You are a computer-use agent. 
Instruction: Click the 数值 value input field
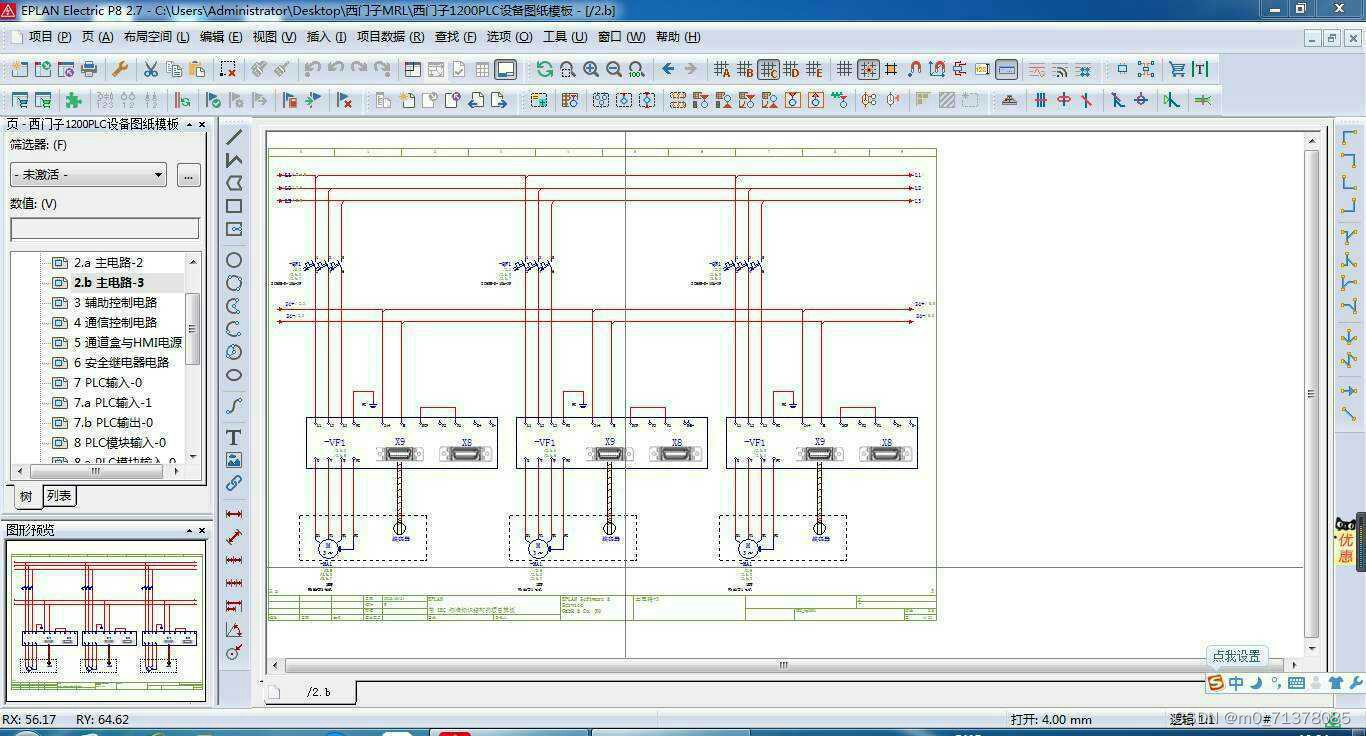coord(105,229)
